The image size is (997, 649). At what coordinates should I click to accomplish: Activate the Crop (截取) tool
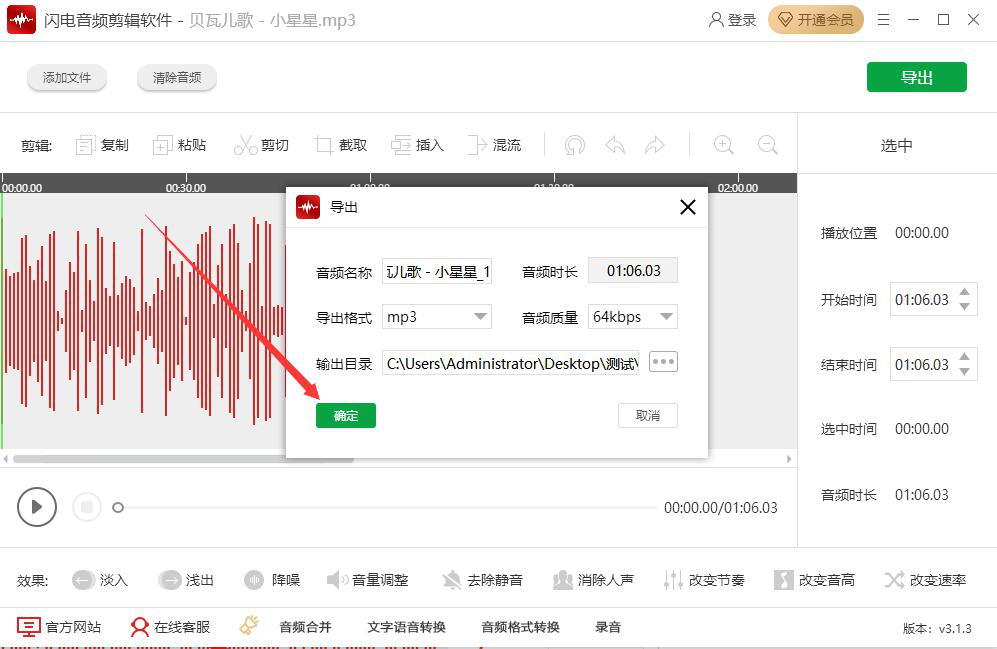point(341,145)
